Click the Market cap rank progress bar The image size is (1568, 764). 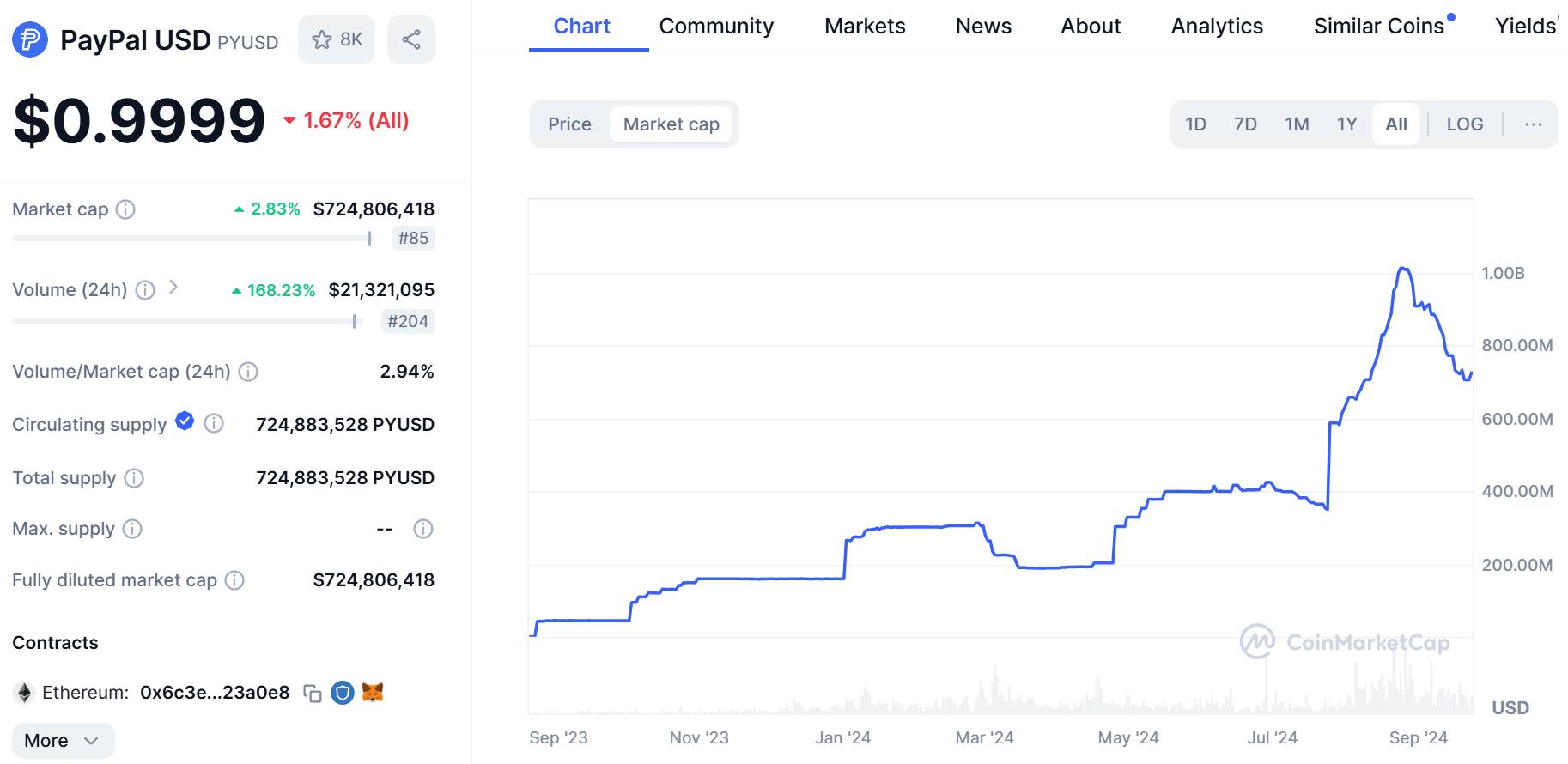[x=192, y=239]
